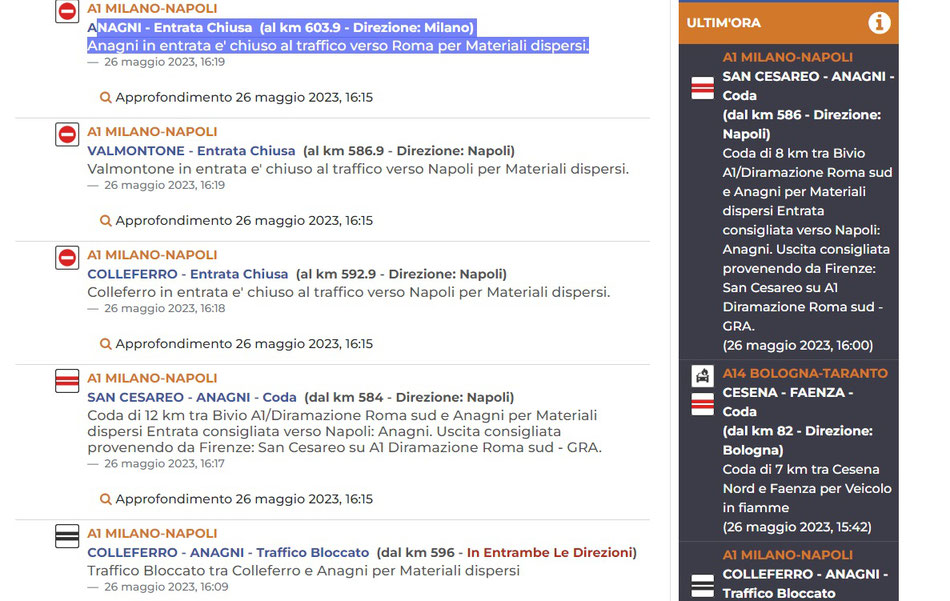Click the burning vehicle icon beside A14 BOLOGNA-TARANTO
The width and height of the screenshot is (950, 601).
(703, 376)
